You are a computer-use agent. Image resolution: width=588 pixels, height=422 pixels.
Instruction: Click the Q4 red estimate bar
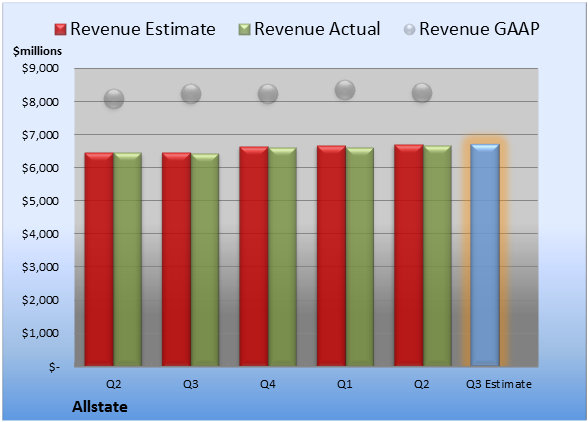pyautogui.click(x=254, y=256)
